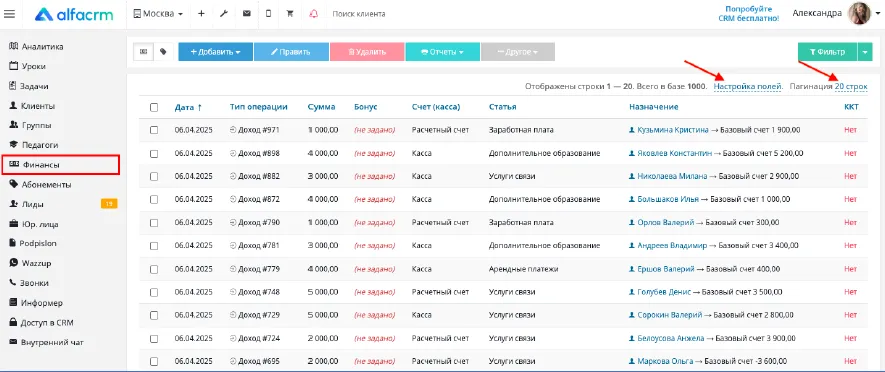Viewport: 885px width, 372px height.
Task: Check the row for Доход #971
Action: [x=154, y=130]
